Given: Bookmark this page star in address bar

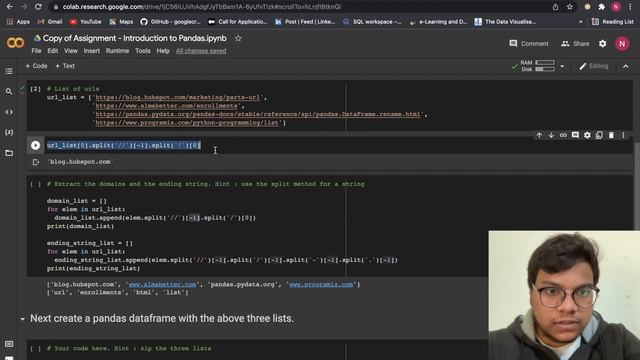Looking at the screenshot, I should pyautogui.click(x=569, y=7).
